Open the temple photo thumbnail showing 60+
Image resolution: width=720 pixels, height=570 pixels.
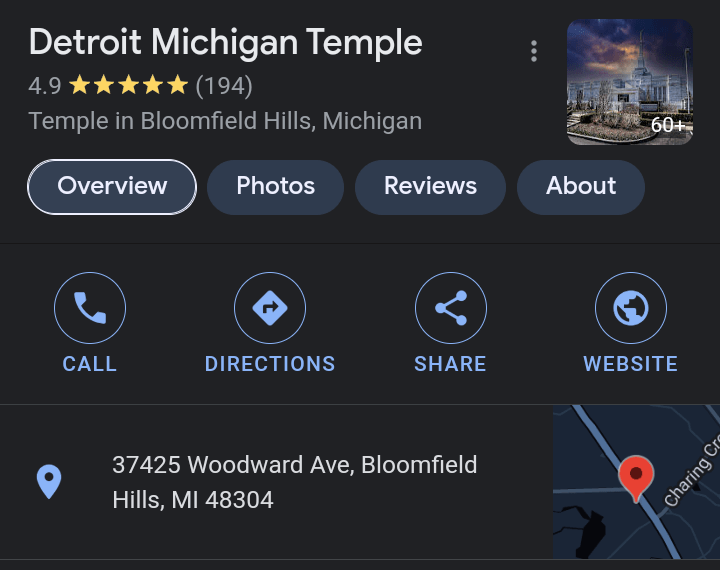(x=629, y=82)
